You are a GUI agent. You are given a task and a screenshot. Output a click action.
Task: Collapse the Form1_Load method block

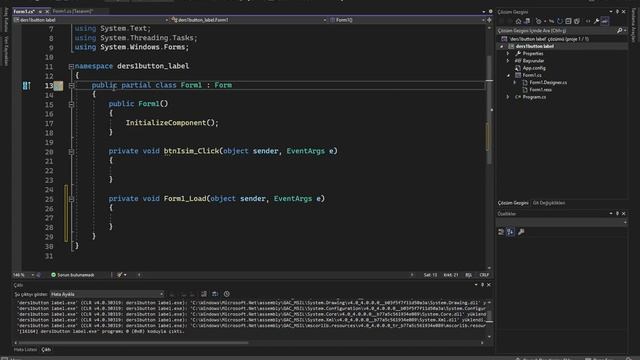pos(71,199)
